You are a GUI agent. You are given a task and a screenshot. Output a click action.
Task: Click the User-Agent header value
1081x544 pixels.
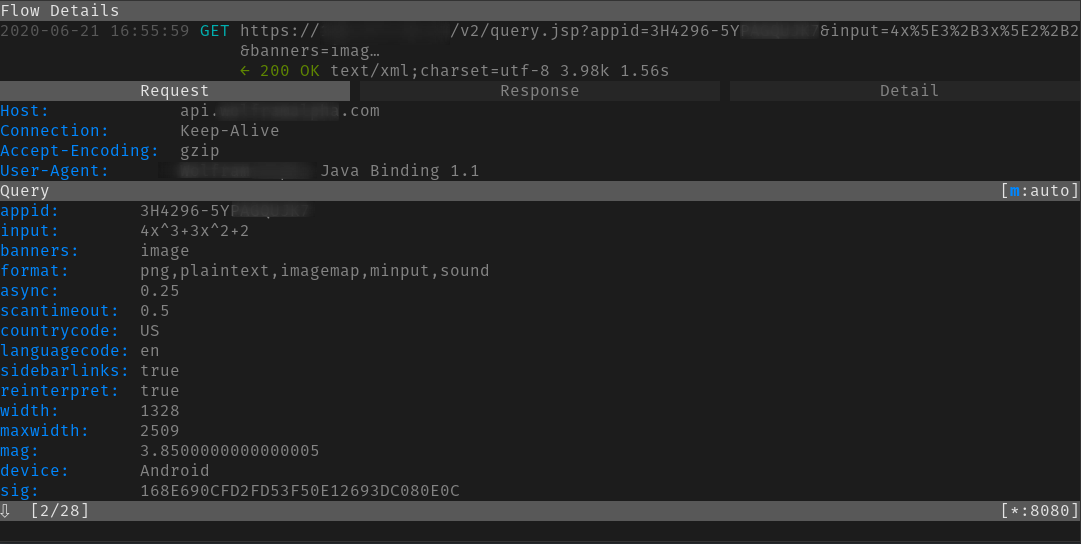(399, 171)
